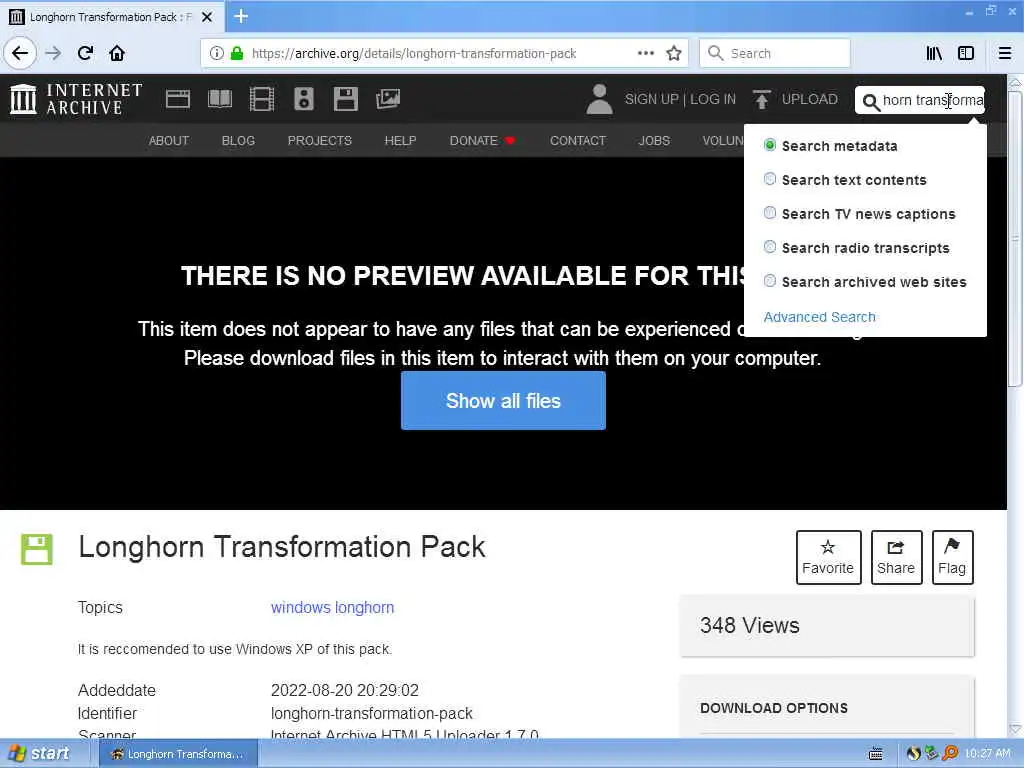Go back to the previous page
This screenshot has height=768, width=1024.
point(20,54)
